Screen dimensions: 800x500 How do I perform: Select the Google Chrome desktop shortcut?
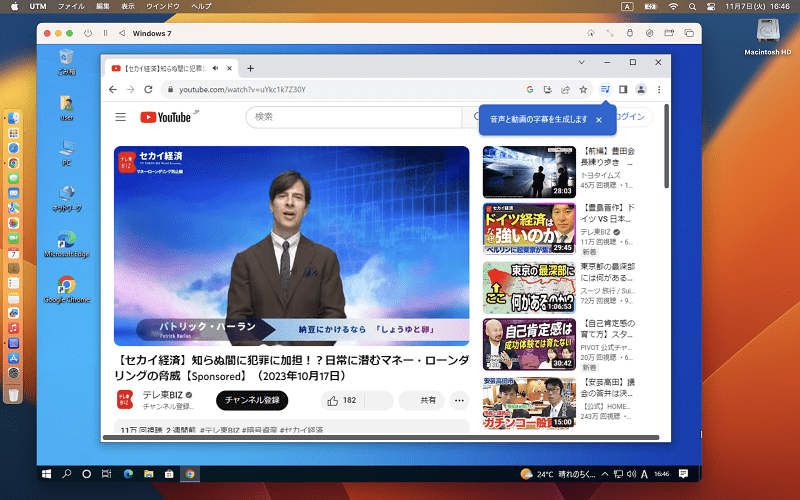[x=66, y=289]
